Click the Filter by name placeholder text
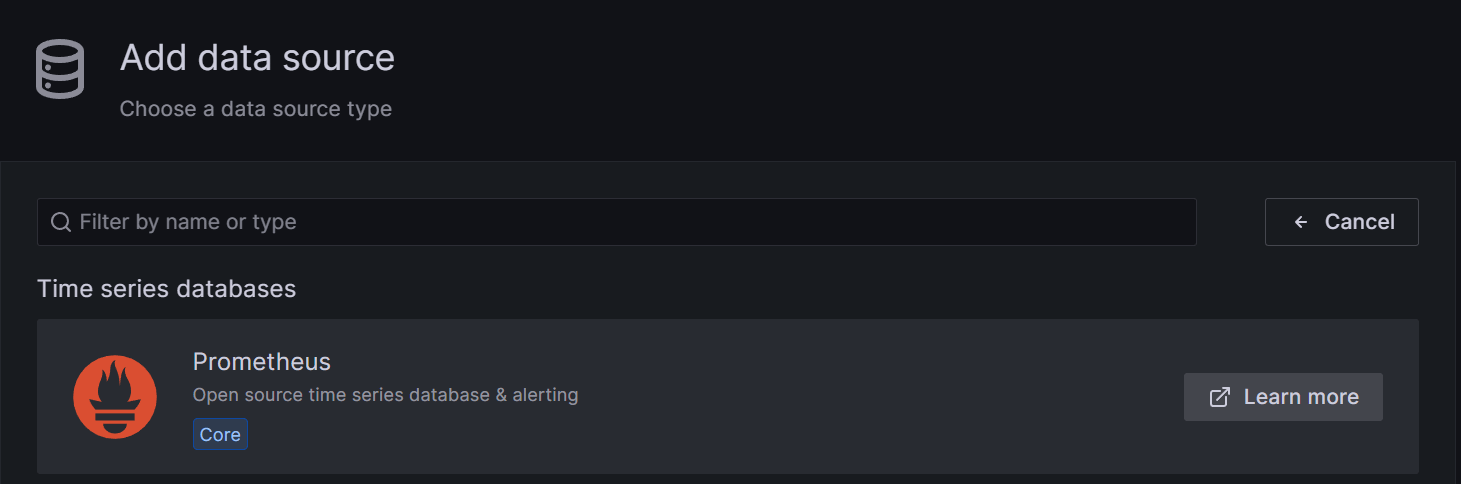Viewport: 1461px width, 484px height. pos(188,222)
